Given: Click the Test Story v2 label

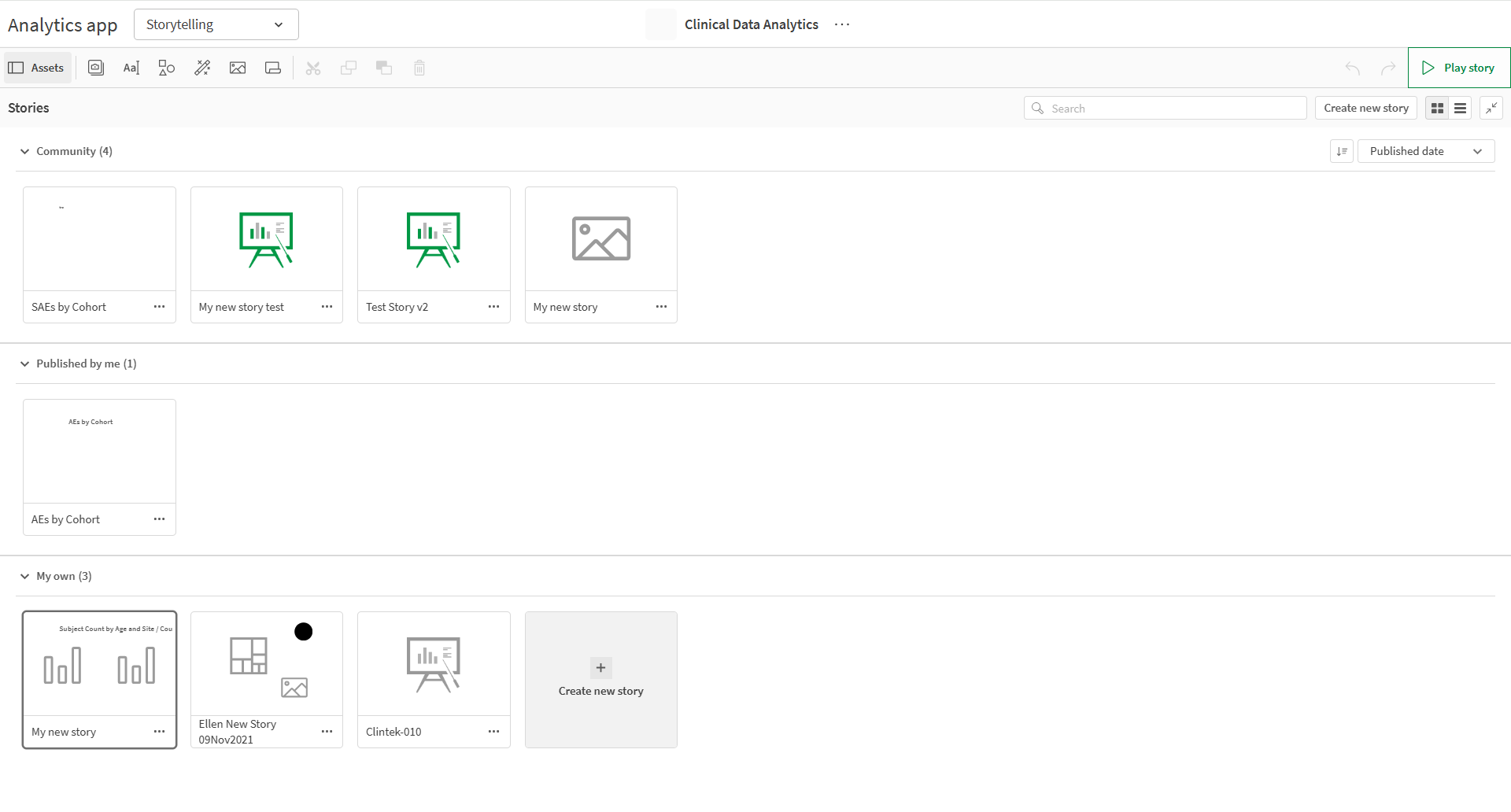Looking at the screenshot, I should click(x=397, y=307).
